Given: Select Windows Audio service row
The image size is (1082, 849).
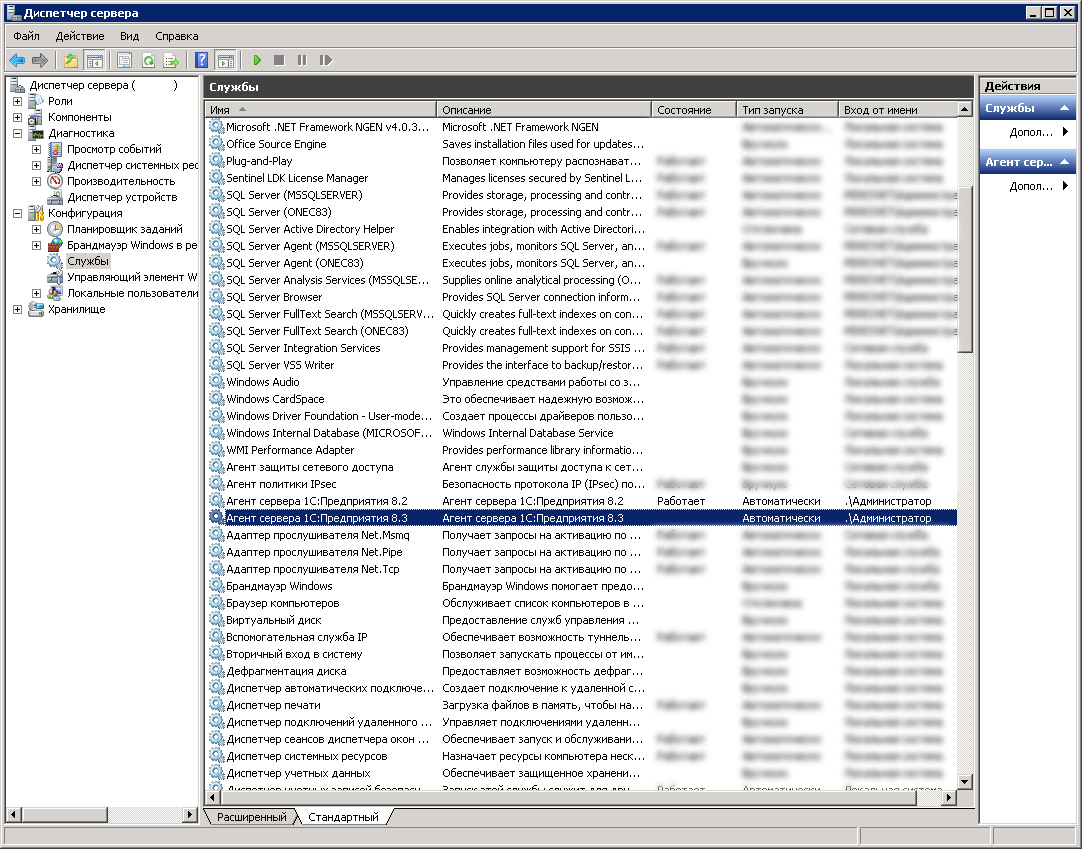Looking at the screenshot, I should 582,382.
